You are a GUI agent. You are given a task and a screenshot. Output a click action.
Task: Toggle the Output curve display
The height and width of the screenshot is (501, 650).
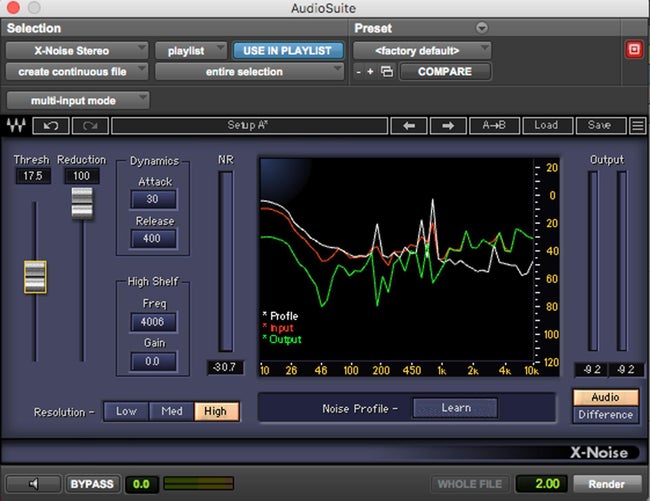coord(282,339)
